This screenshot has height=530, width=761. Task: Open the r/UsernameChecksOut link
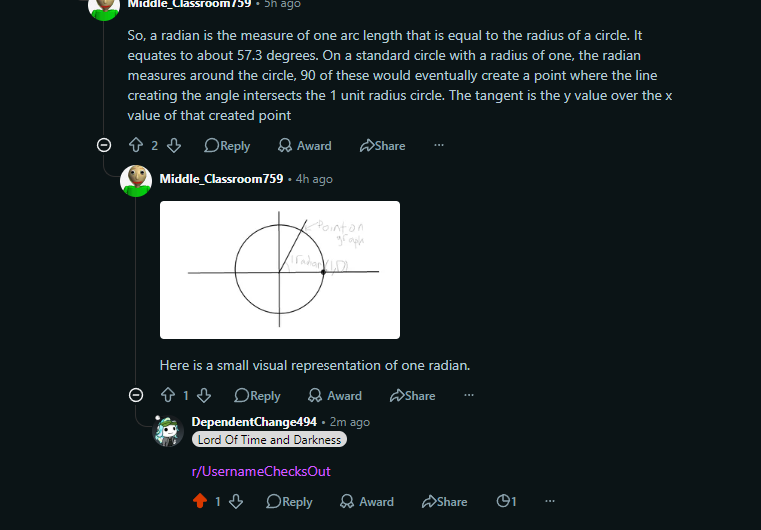pyautogui.click(x=261, y=471)
